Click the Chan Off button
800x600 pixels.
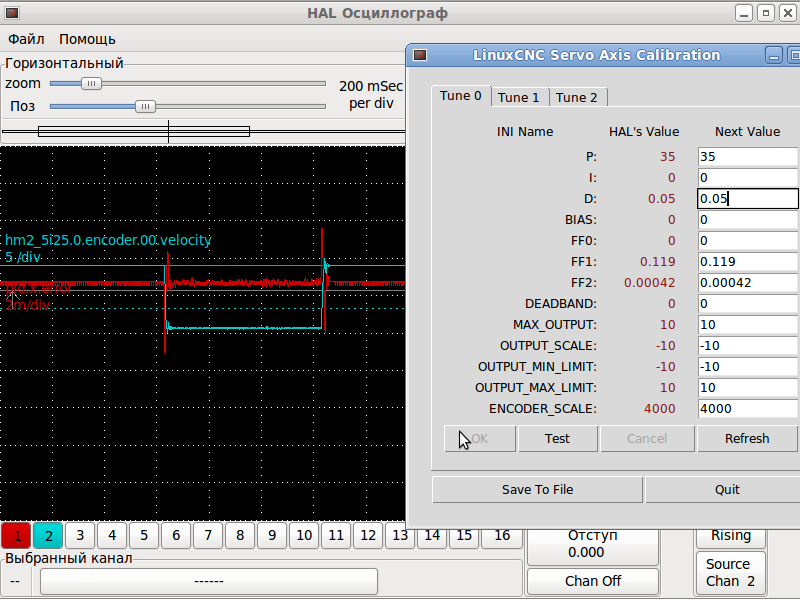tap(593, 581)
